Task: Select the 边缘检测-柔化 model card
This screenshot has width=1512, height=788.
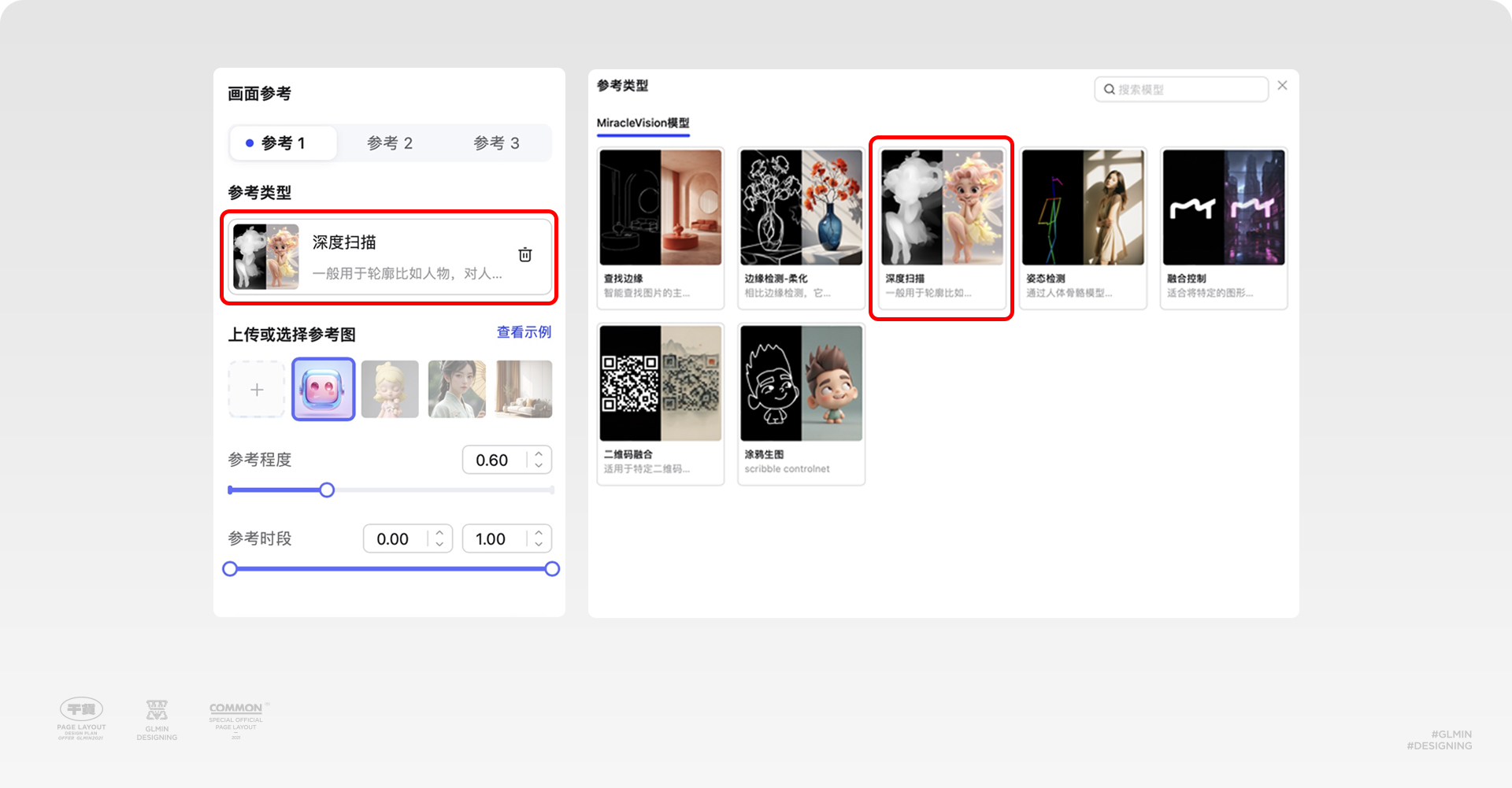Action: click(x=800, y=228)
